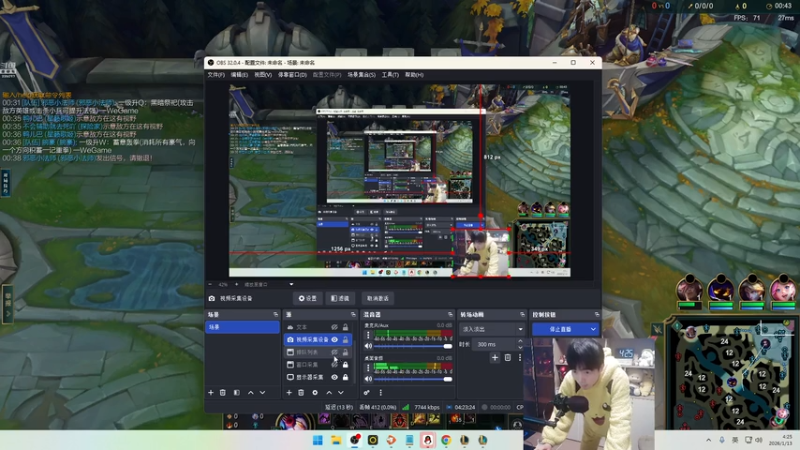Screen dimensions: 800x450
Task: Open the preview scaling mode dropdown
Action: click(268, 284)
